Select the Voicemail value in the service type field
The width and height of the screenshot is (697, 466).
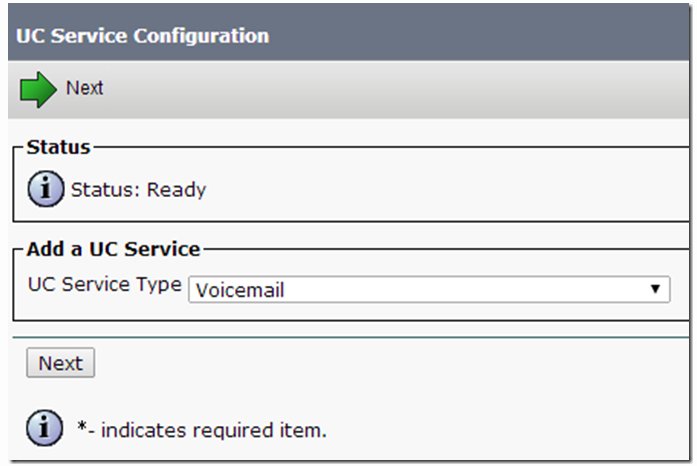coord(240,290)
